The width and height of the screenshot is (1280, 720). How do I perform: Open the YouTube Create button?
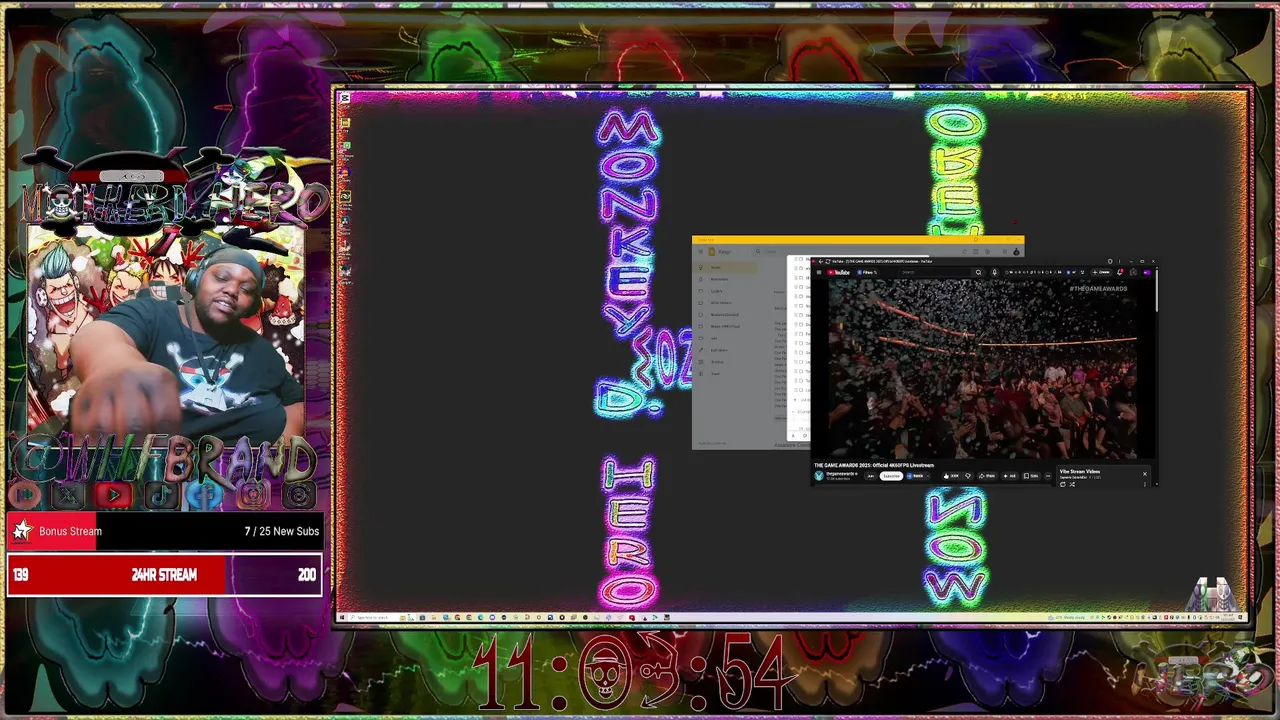point(1099,272)
